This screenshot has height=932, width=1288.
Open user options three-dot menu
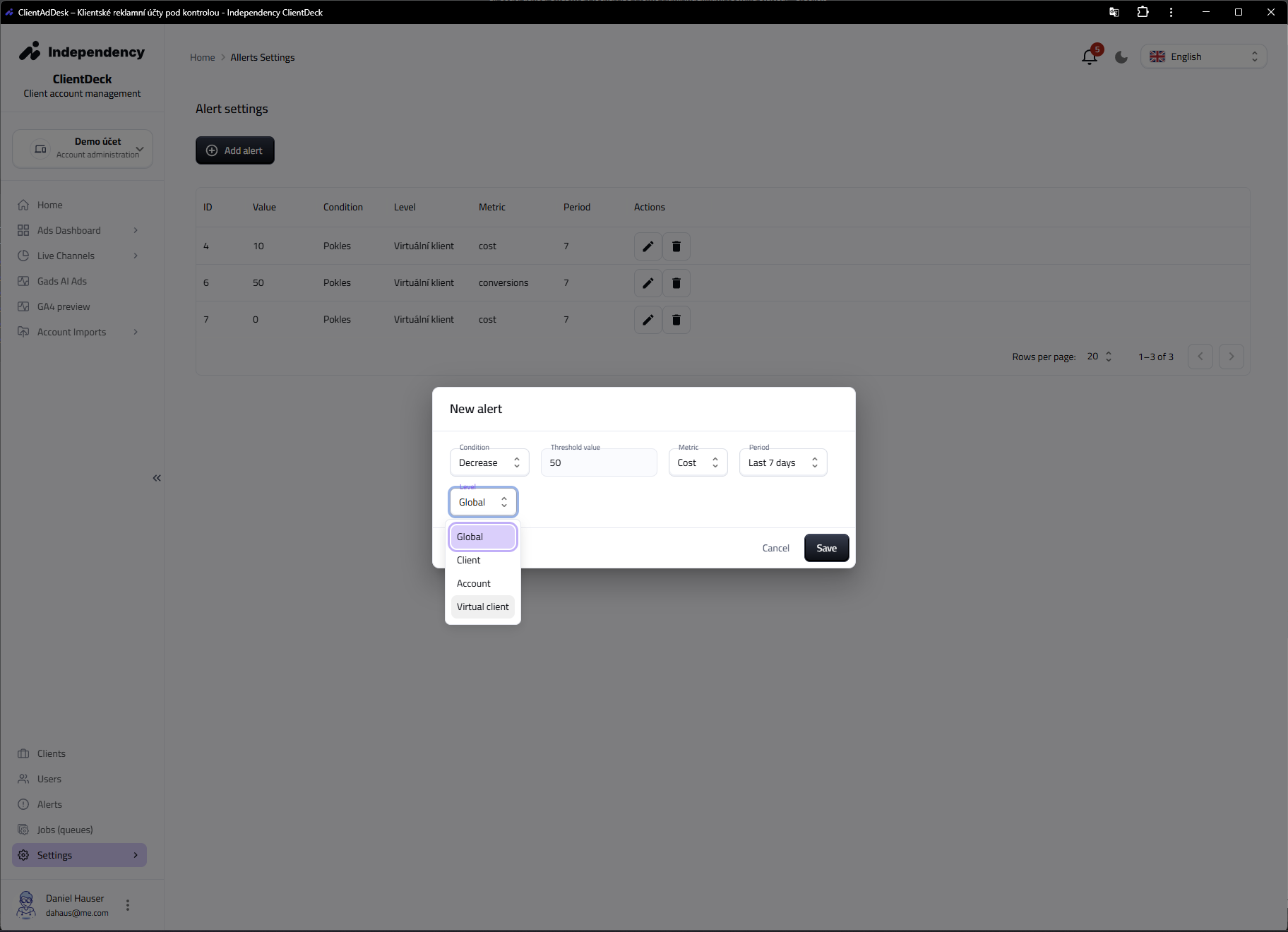[128, 905]
